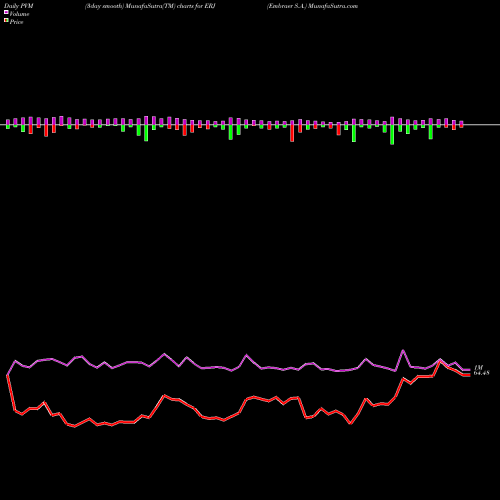This screenshot has height=500, width=500.
Task: Select the Volume legend label
Action: pyautogui.click(x=19, y=14)
